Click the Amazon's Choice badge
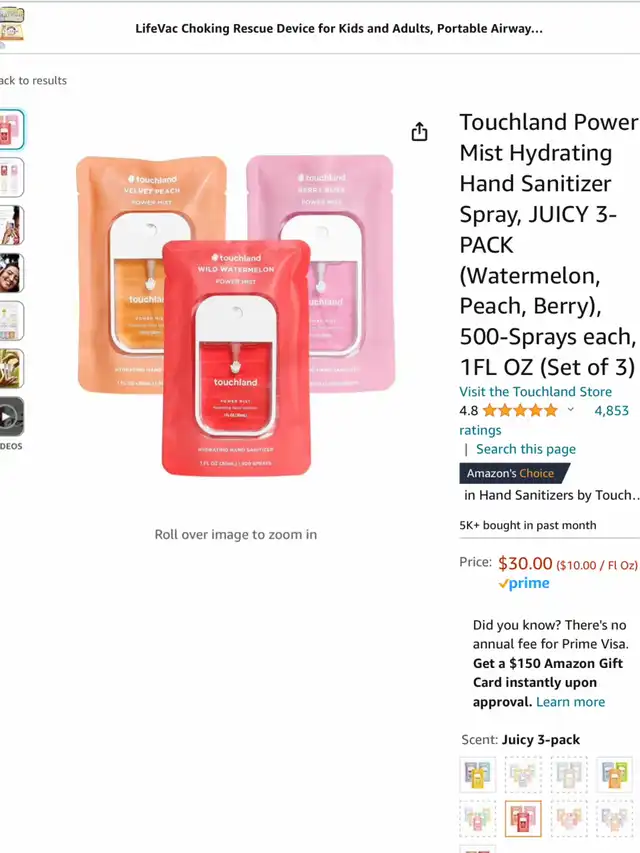The image size is (640, 853). pos(514,473)
